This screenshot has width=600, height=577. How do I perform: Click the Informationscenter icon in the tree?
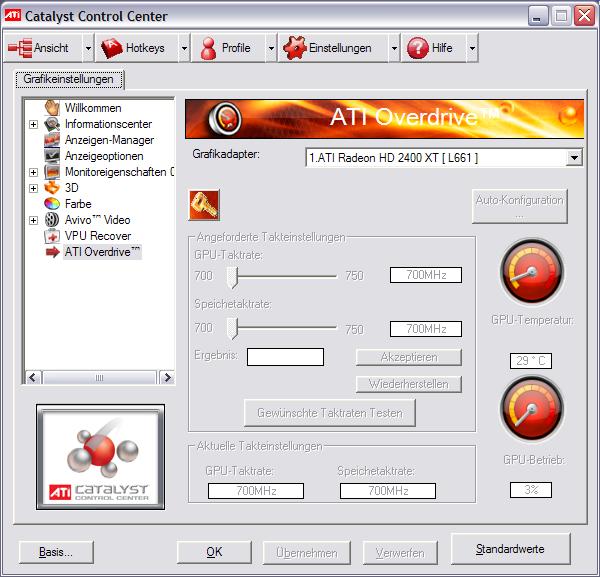(x=52, y=124)
